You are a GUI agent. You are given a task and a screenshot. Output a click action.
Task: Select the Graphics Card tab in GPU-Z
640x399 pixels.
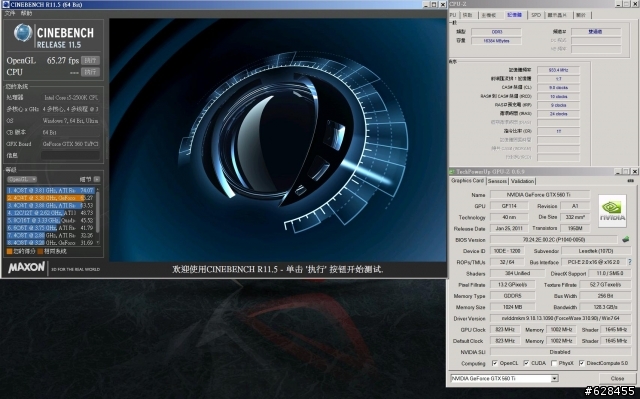(467, 181)
